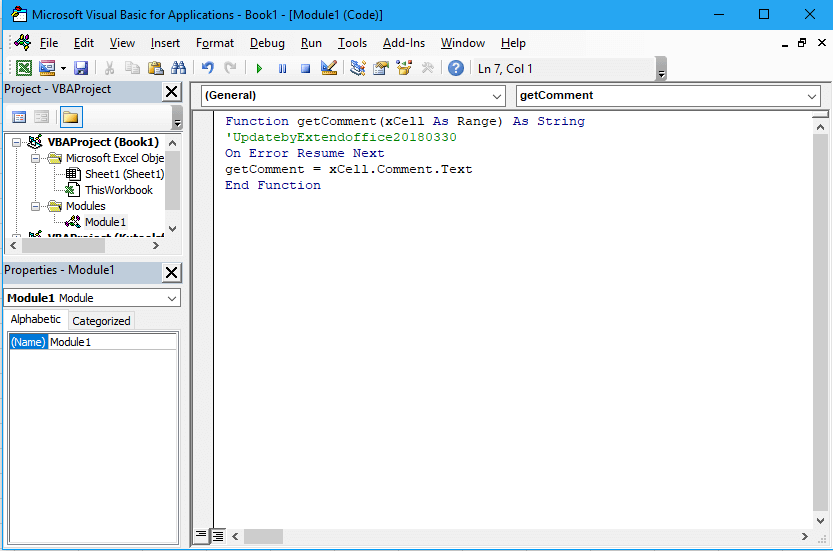
Task: Open the getComment procedure dropdown
Action: [812, 96]
